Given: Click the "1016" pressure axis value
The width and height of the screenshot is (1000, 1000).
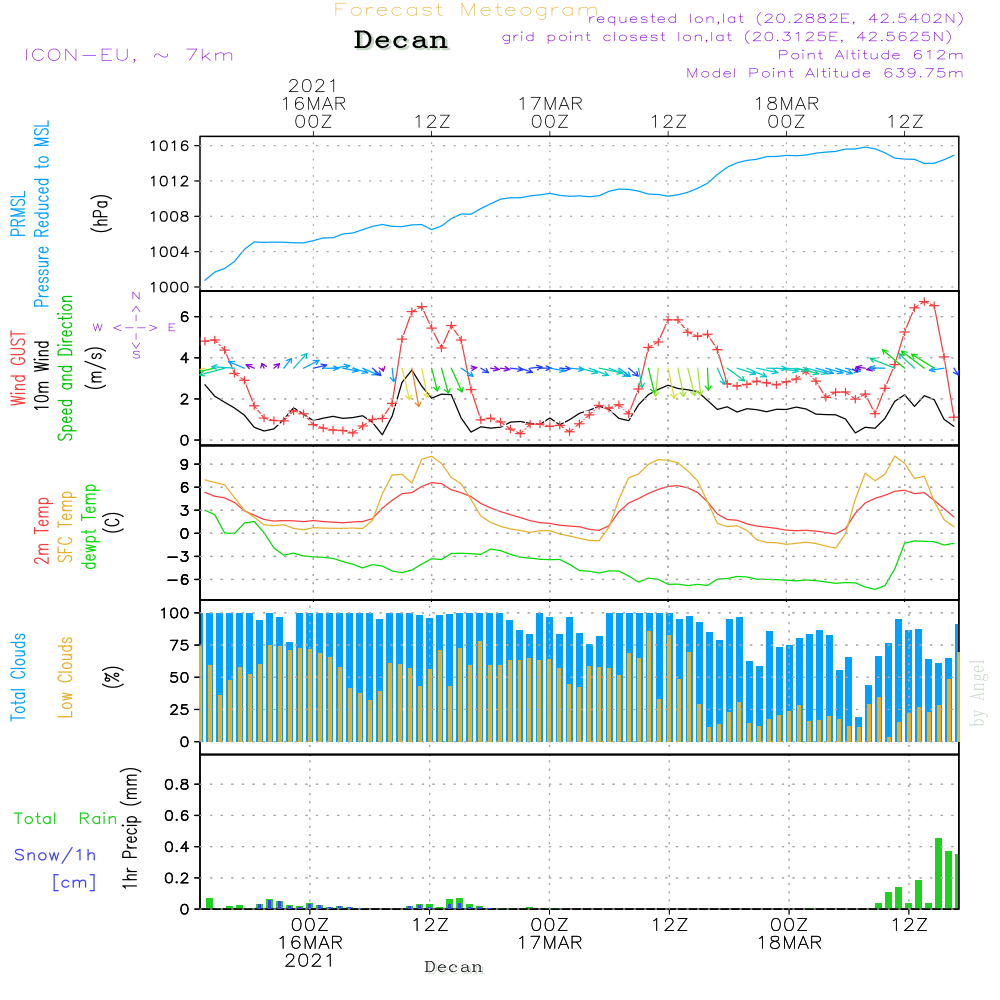Looking at the screenshot, I should 170,147.
